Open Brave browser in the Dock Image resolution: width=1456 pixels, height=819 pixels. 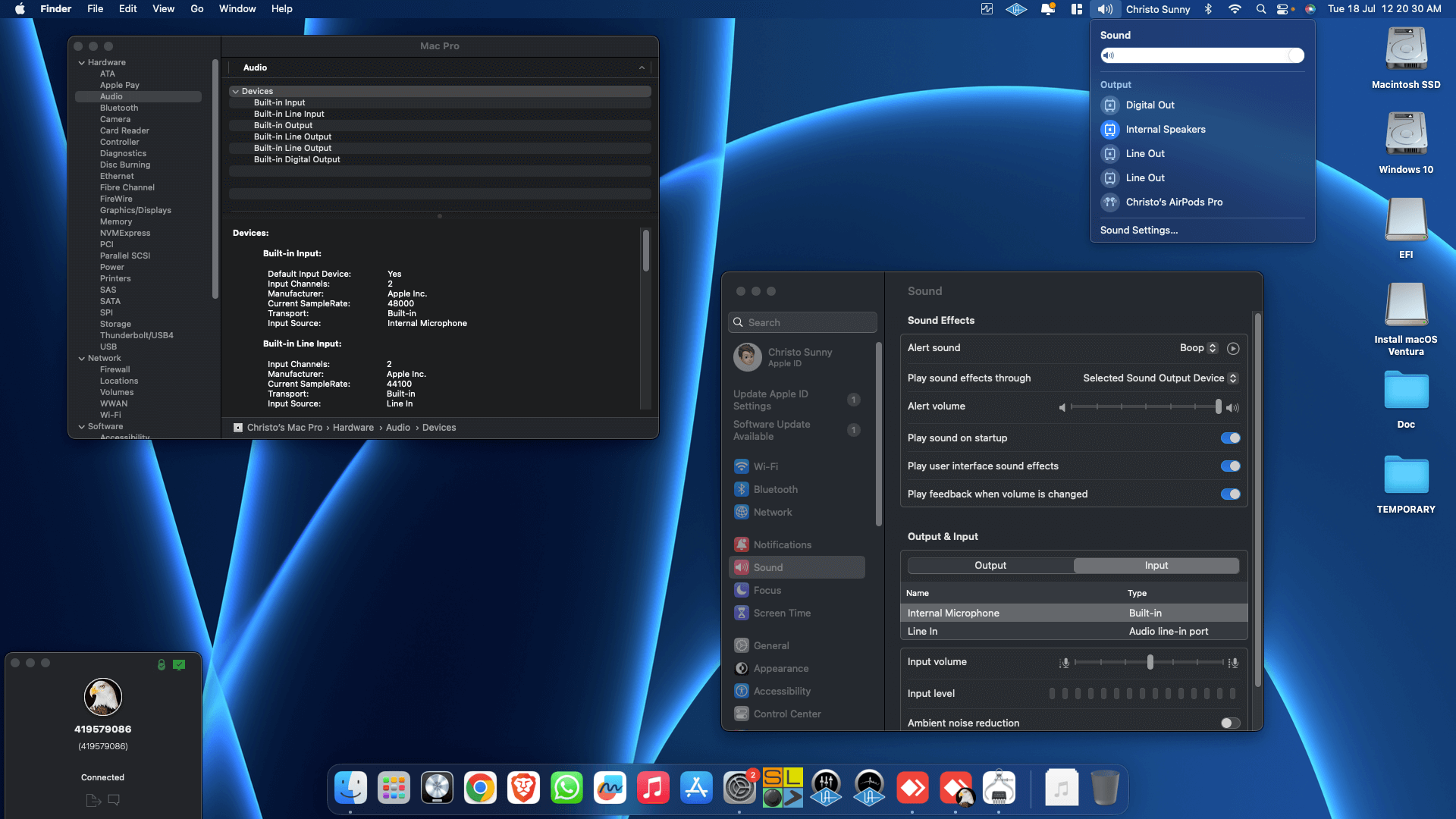(x=523, y=788)
